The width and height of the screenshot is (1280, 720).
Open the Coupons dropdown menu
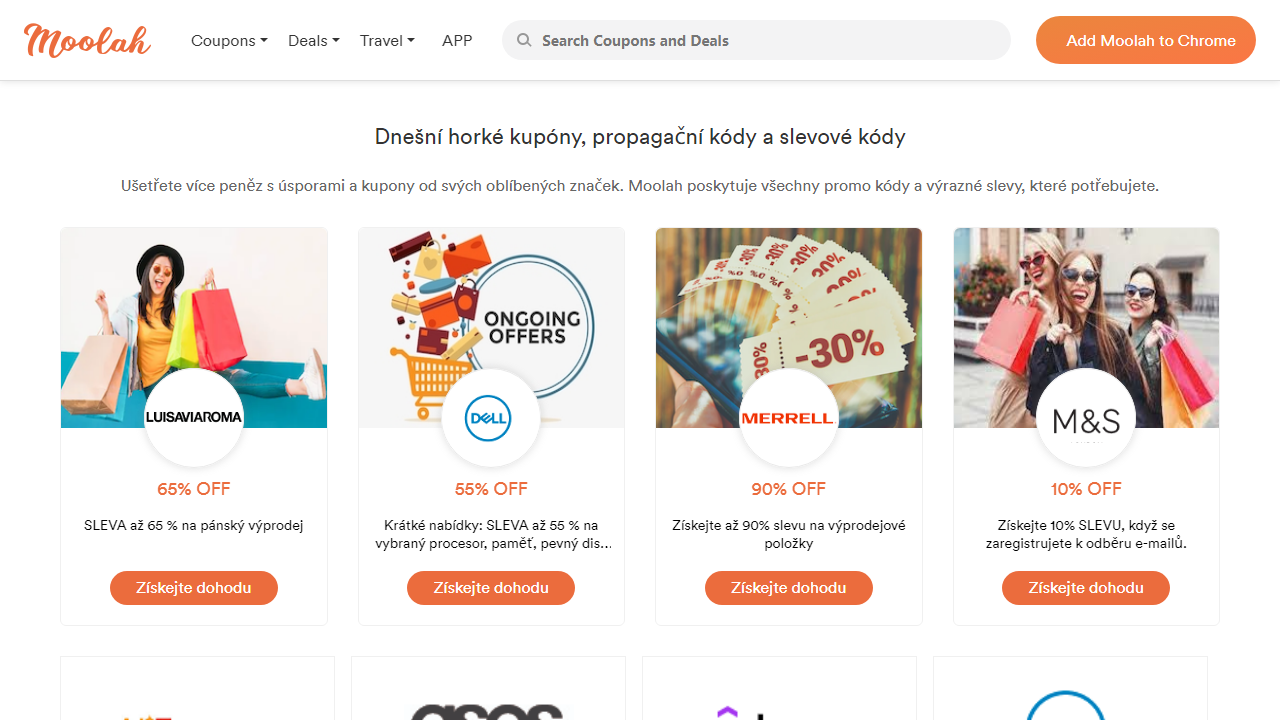point(229,41)
